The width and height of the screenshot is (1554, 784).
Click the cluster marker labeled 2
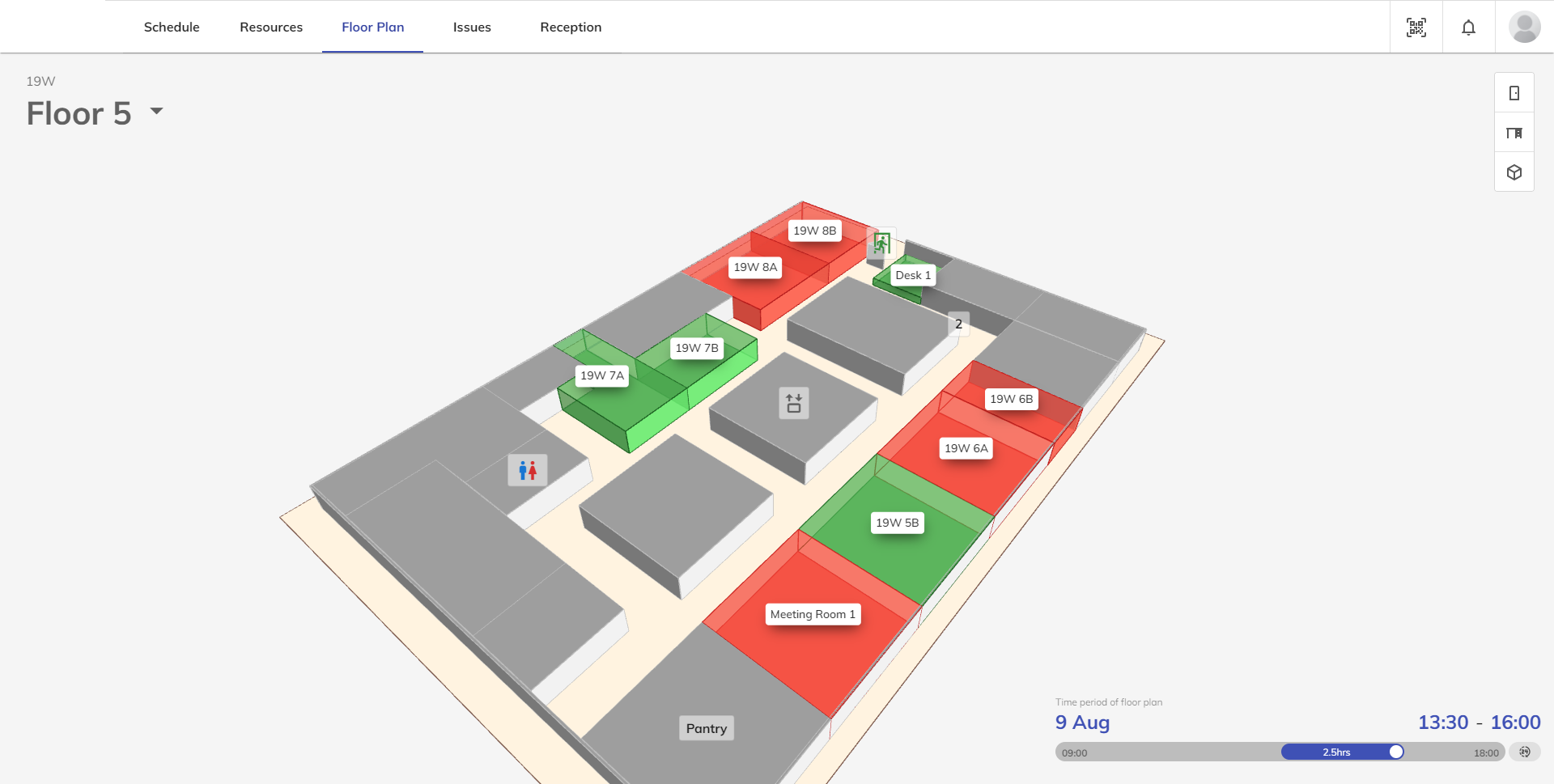tap(958, 324)
